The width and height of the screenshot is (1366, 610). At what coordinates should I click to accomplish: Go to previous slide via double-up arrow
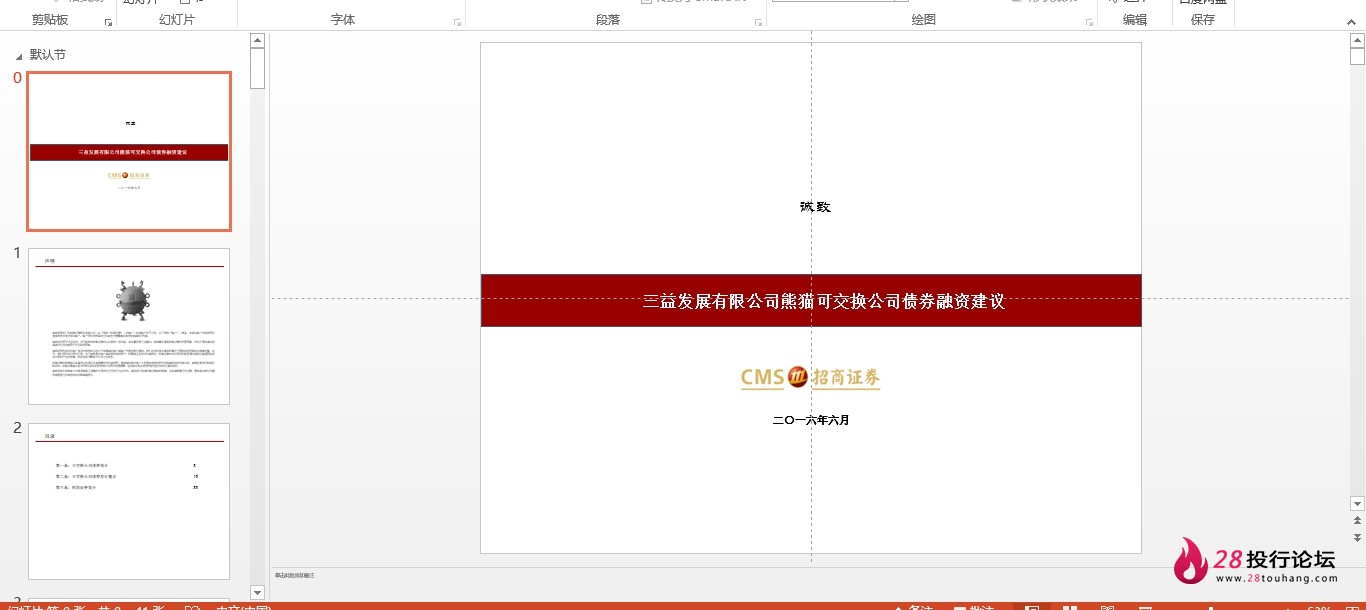click(1357, 520)
